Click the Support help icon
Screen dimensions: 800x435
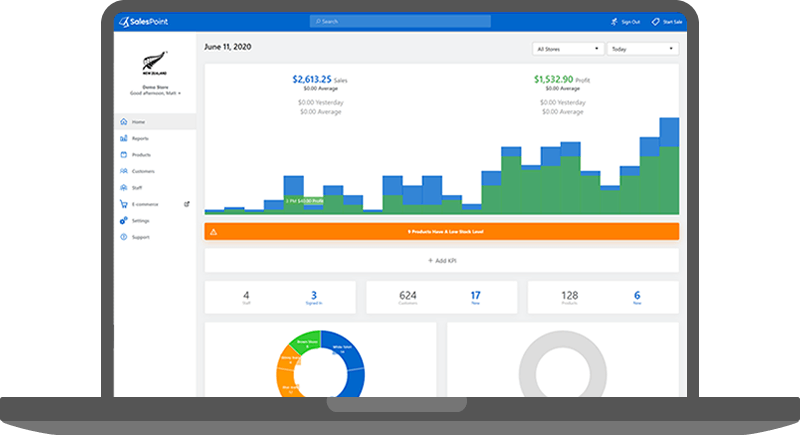[x=123, y=237]
